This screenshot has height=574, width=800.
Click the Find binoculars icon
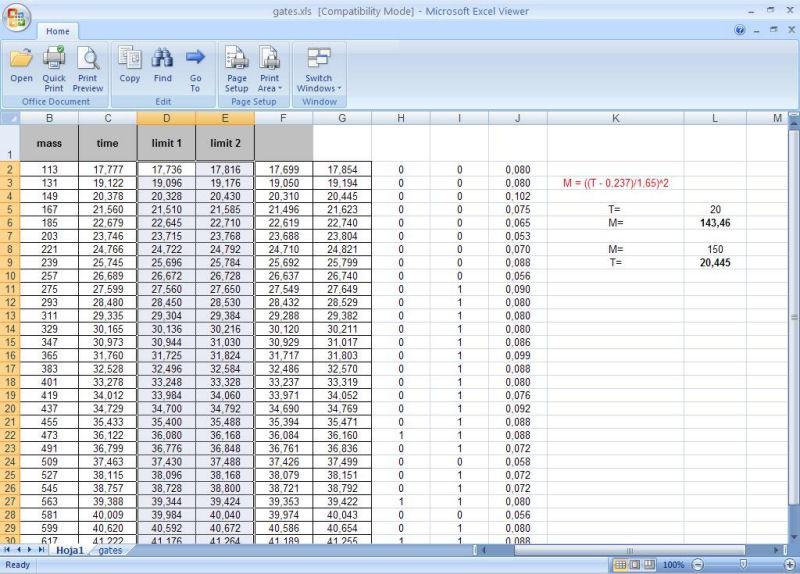163,64
